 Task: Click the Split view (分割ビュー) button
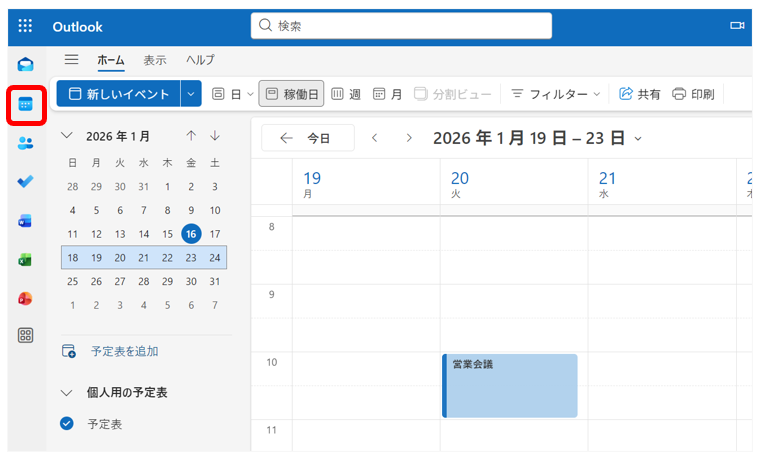(x=452, y=94)
